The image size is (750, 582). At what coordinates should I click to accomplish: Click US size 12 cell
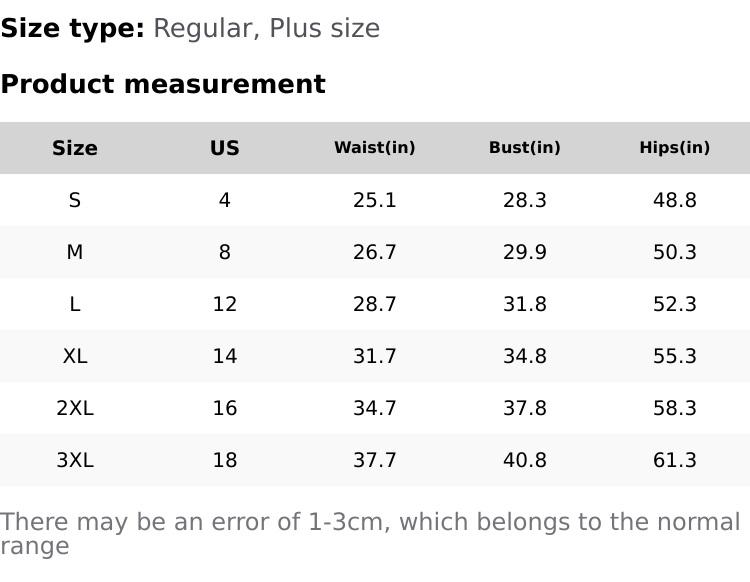(x=225, y=304)
